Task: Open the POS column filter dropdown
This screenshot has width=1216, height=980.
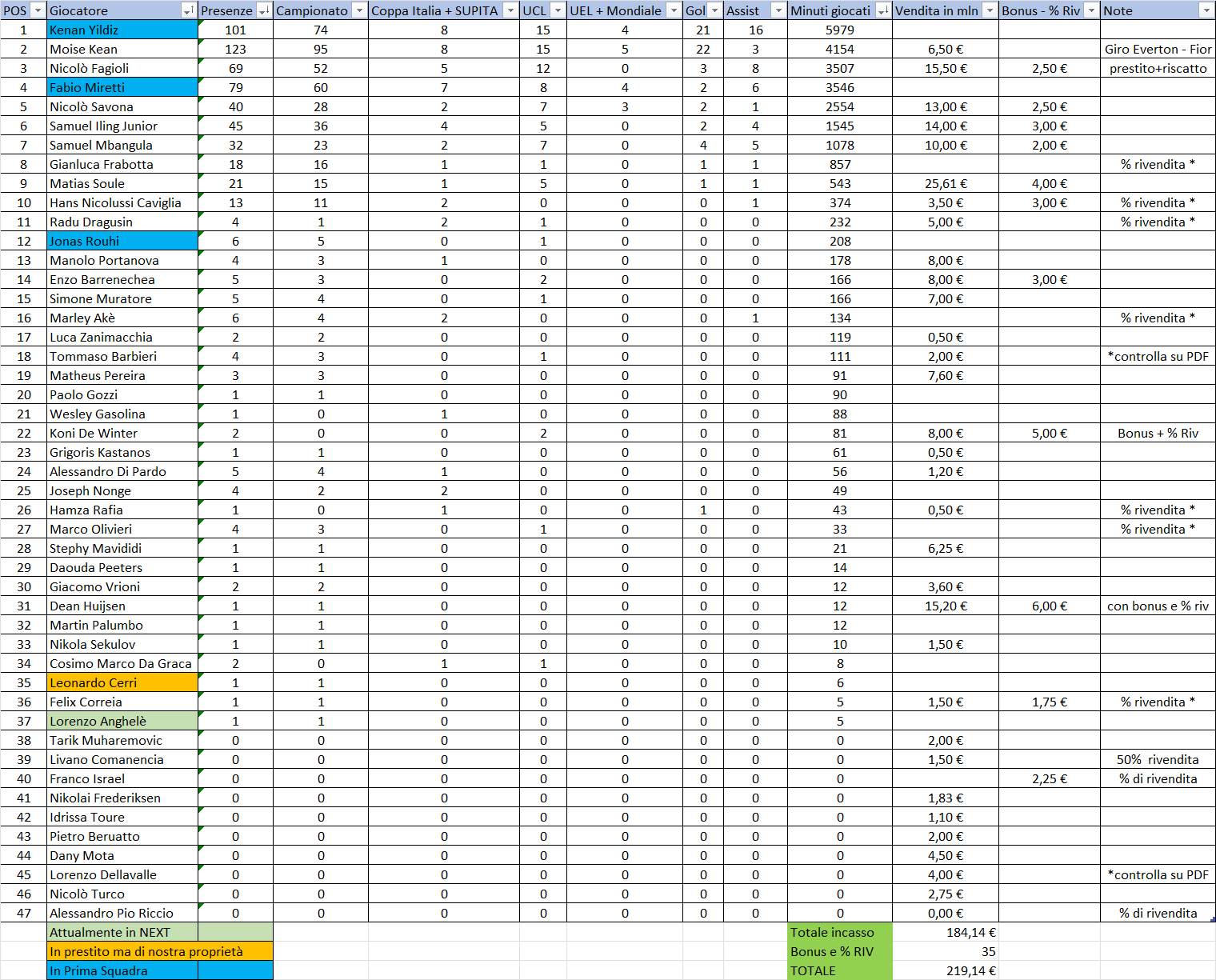Action: (37, 10)
